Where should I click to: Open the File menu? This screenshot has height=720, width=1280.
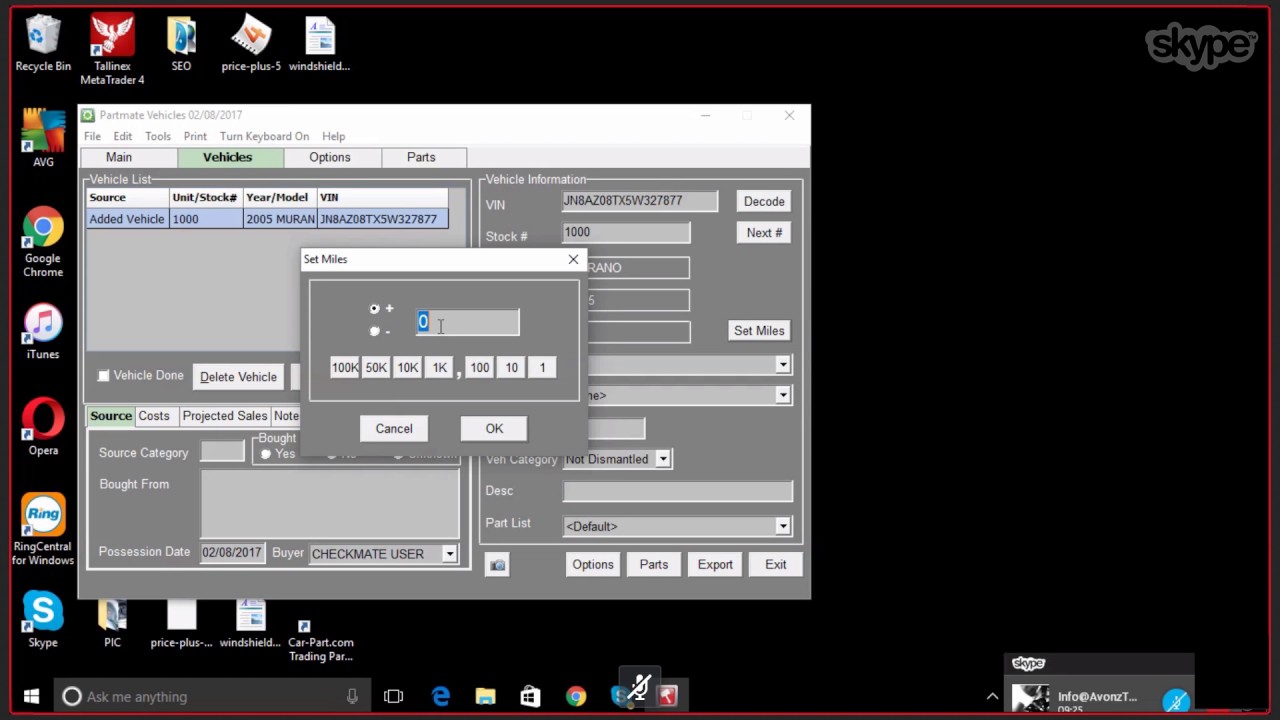click(92, 136)
